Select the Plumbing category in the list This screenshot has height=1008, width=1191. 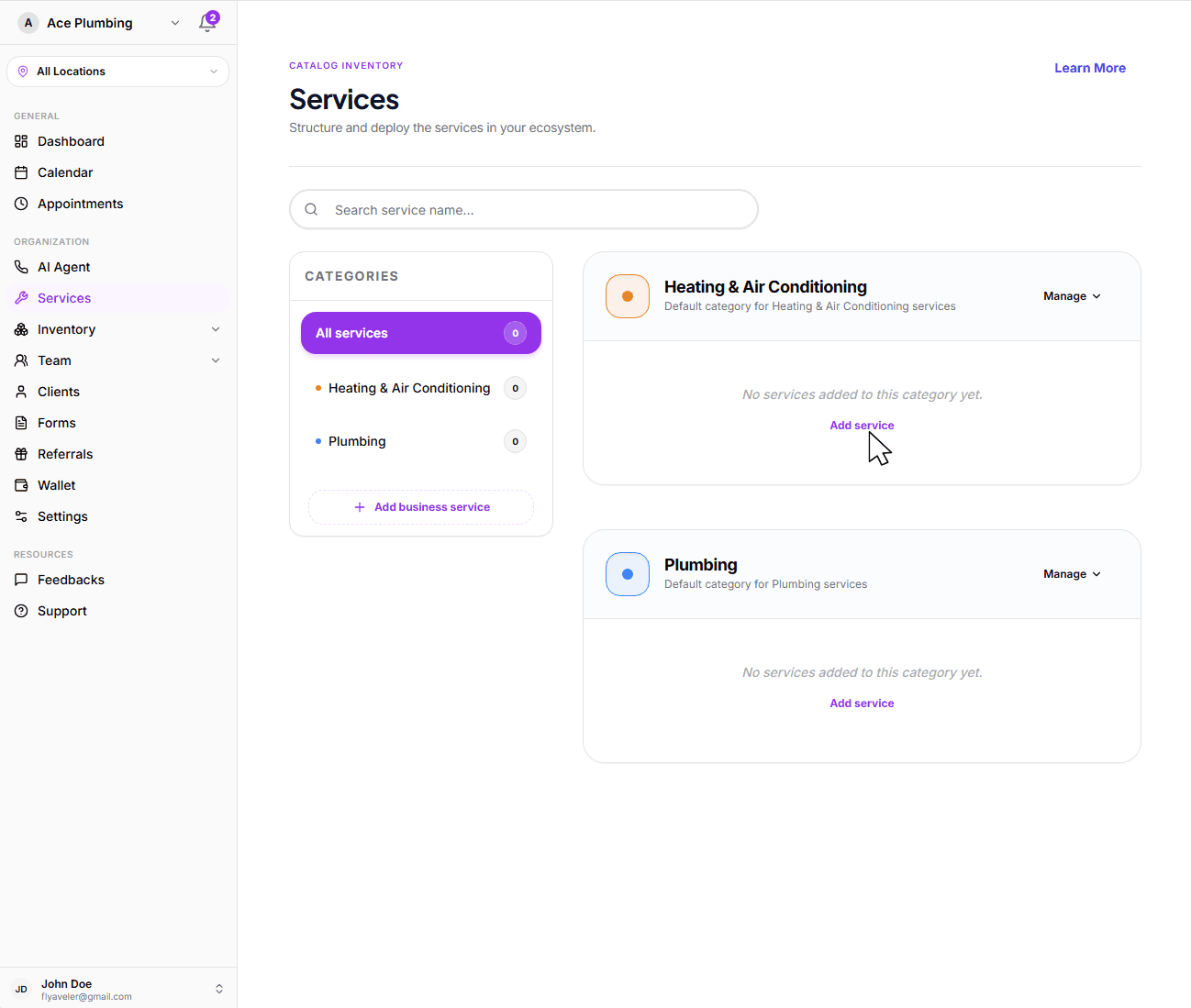pyautogui.click(x=357, y=441)
